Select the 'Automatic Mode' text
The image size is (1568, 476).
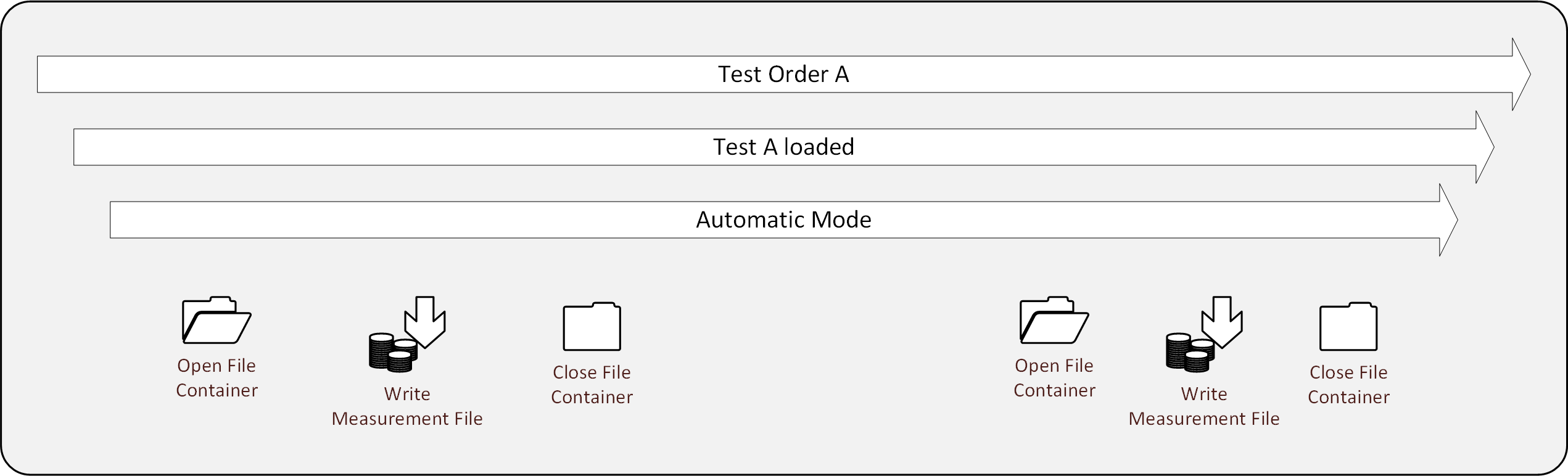pyautogui.click(x=783, y=220)
